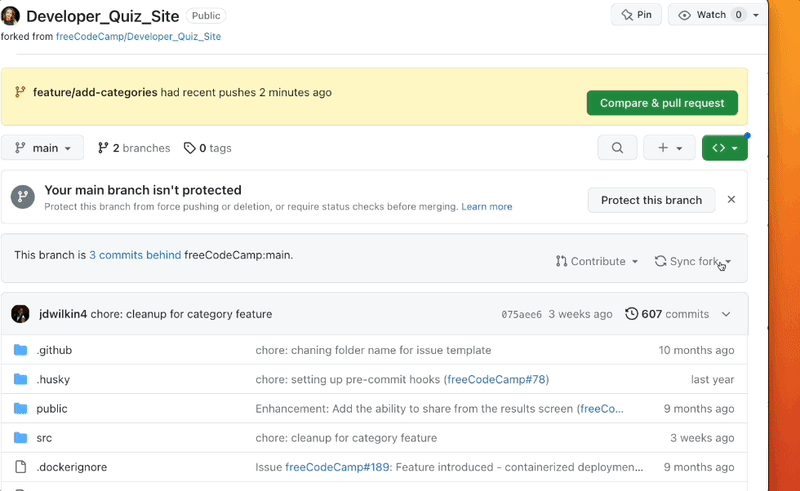Click the Protect this branch button

coord(652,200)
